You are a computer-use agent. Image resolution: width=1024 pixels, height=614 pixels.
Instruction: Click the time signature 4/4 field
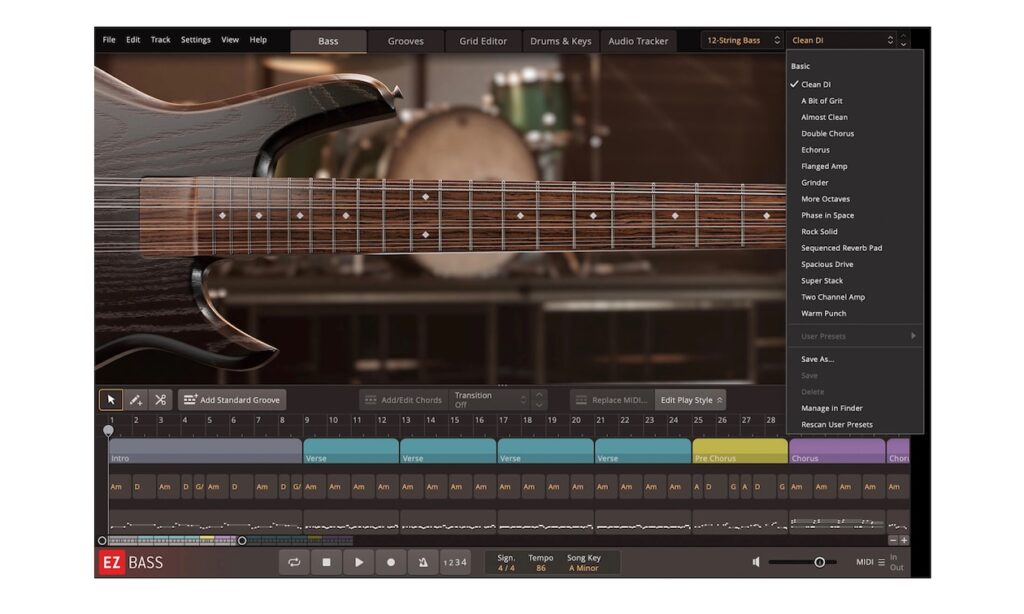506,568
